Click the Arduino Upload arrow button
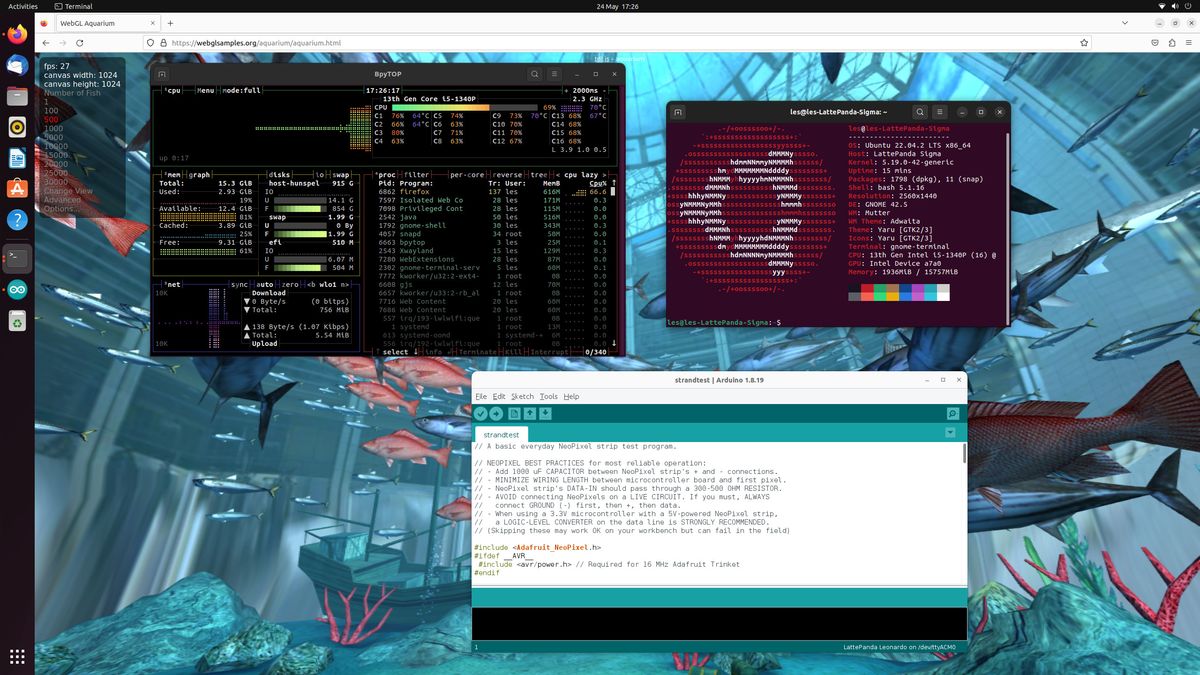This screenshot has width=1200, height=675. click(x=496, y=413)
